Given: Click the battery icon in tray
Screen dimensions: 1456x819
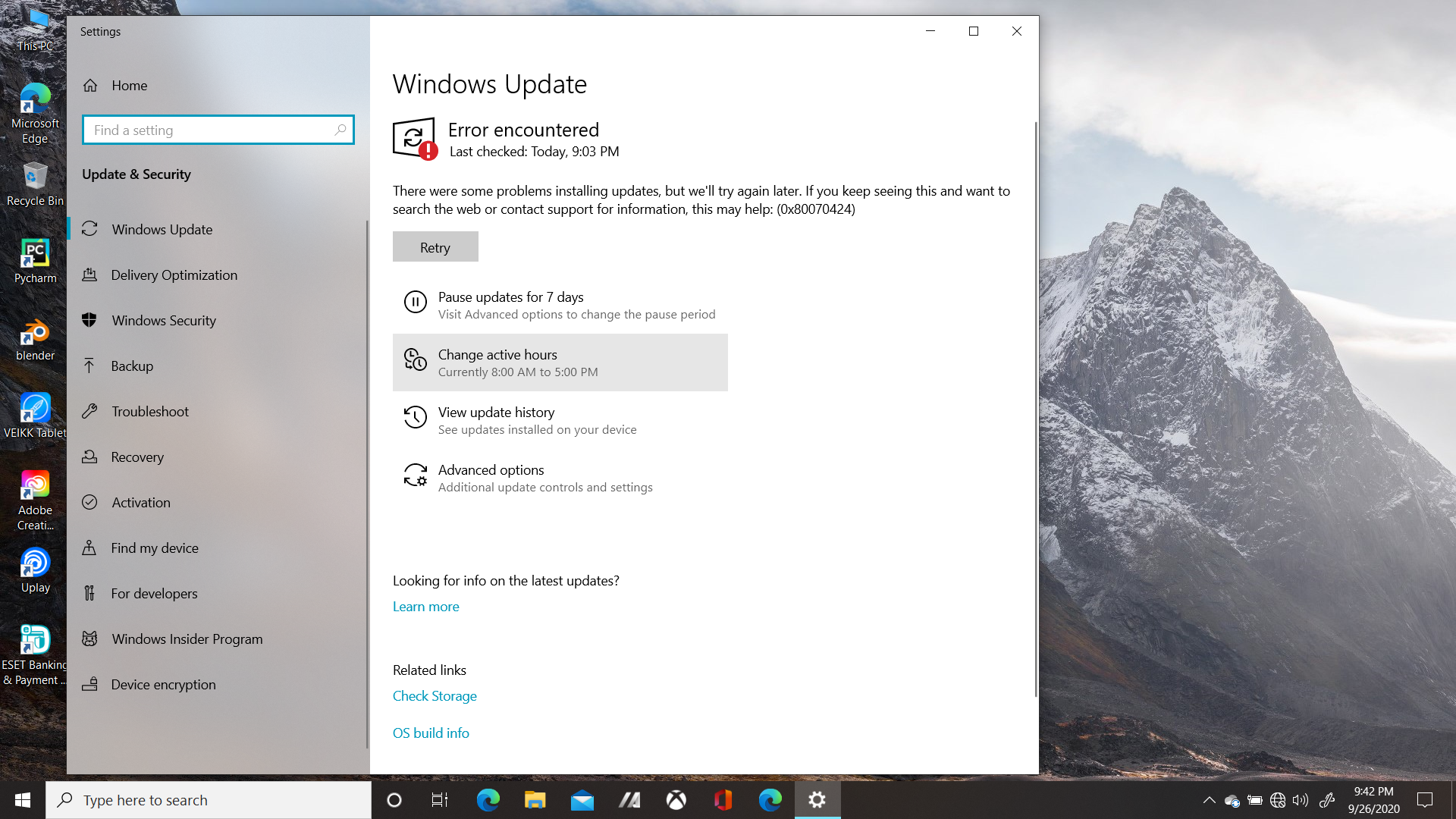Looking at the screenshot, I should click(1255, 800).
